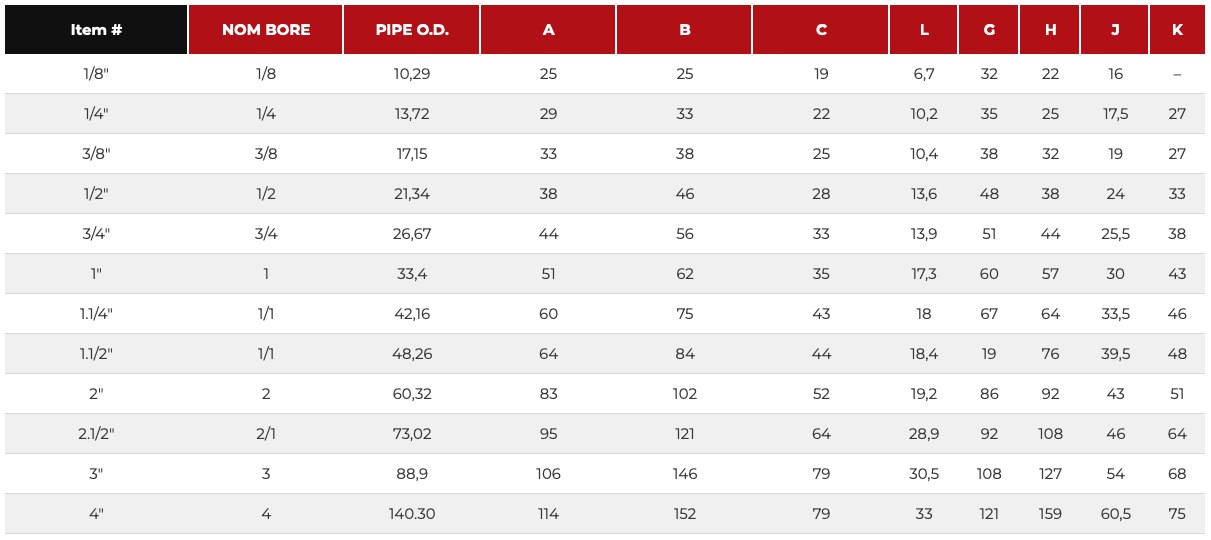Select column header G
This screenshot has width=1211, height=540.
coord(989,29)
